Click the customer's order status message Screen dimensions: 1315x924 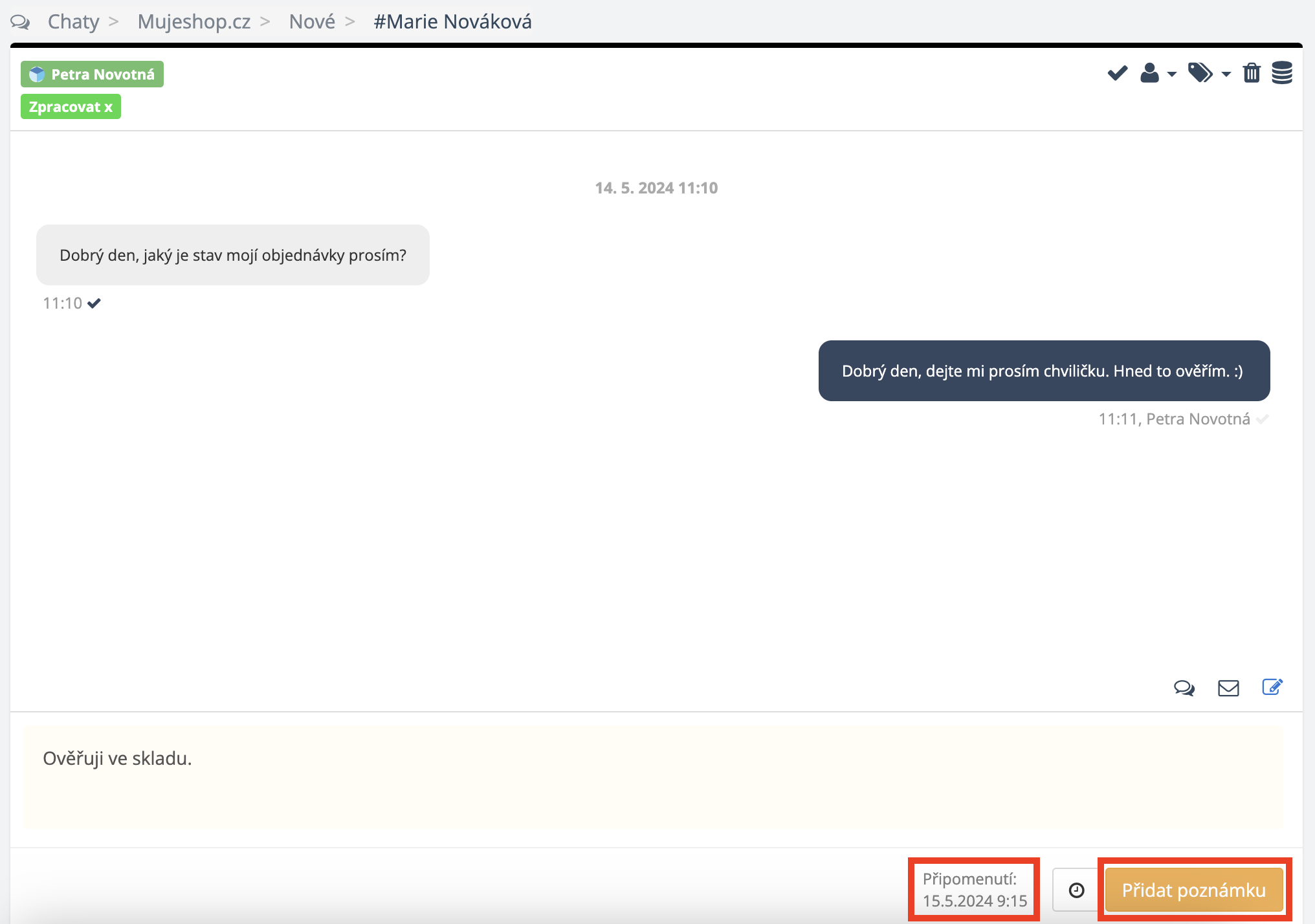click(x=233, y=255)
